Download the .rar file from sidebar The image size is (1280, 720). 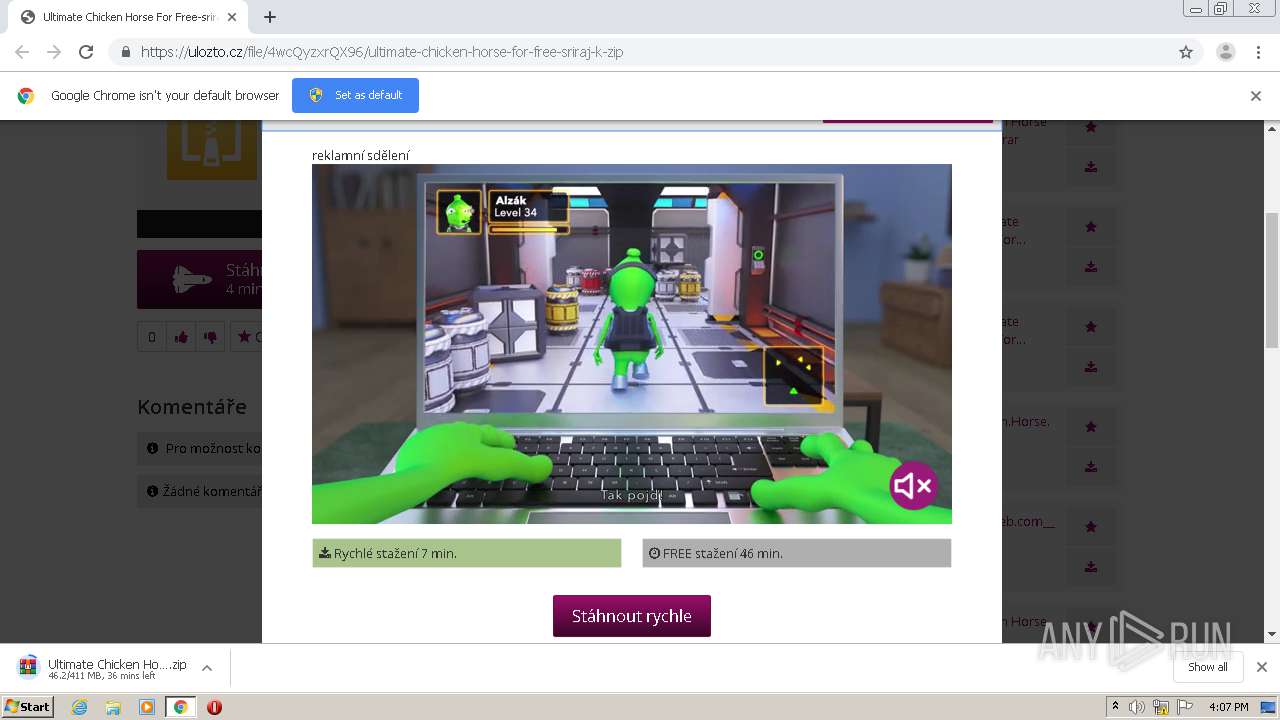coord(1091,167)
